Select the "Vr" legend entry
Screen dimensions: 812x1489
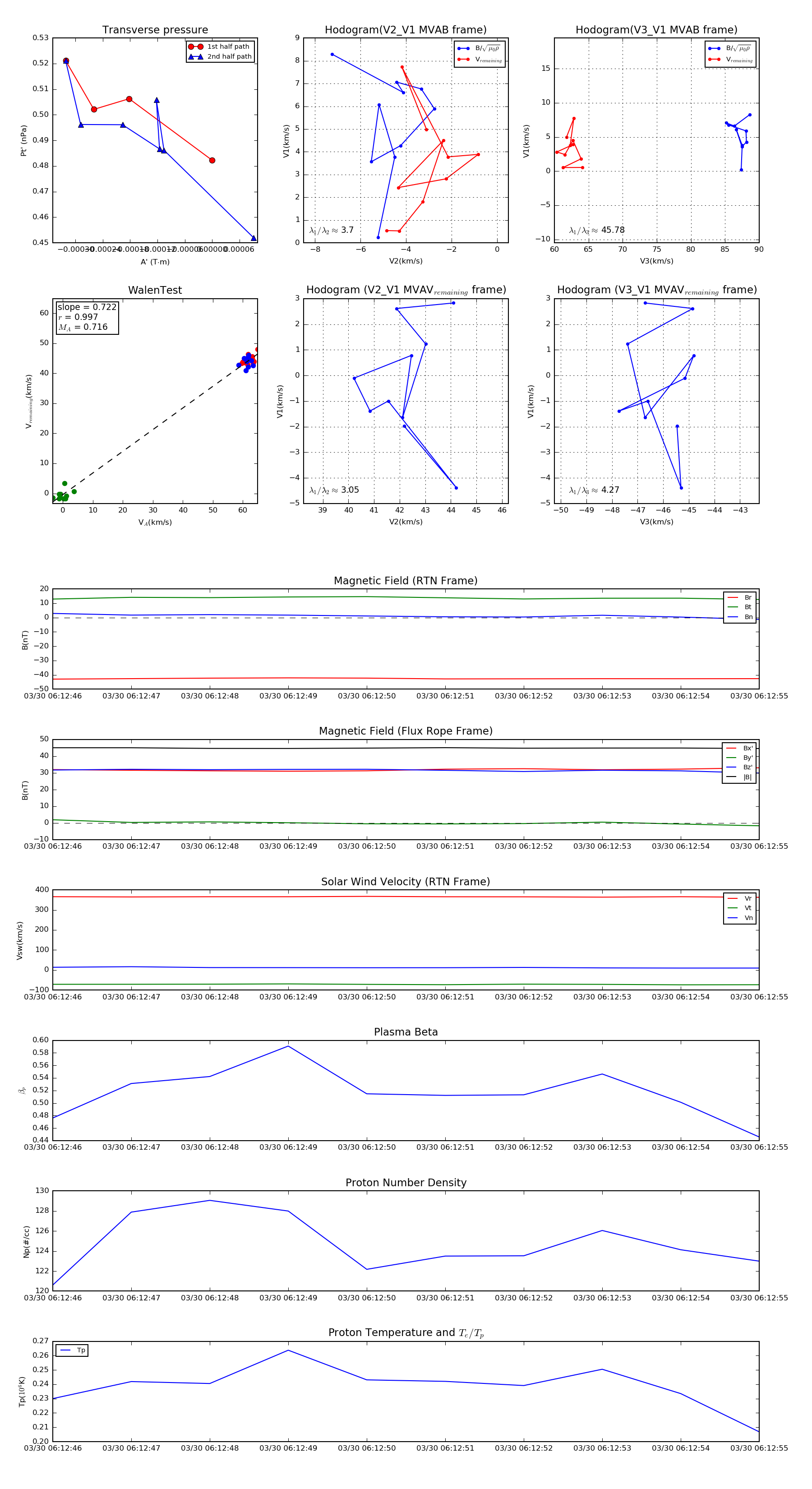click(x=740, y=898)
